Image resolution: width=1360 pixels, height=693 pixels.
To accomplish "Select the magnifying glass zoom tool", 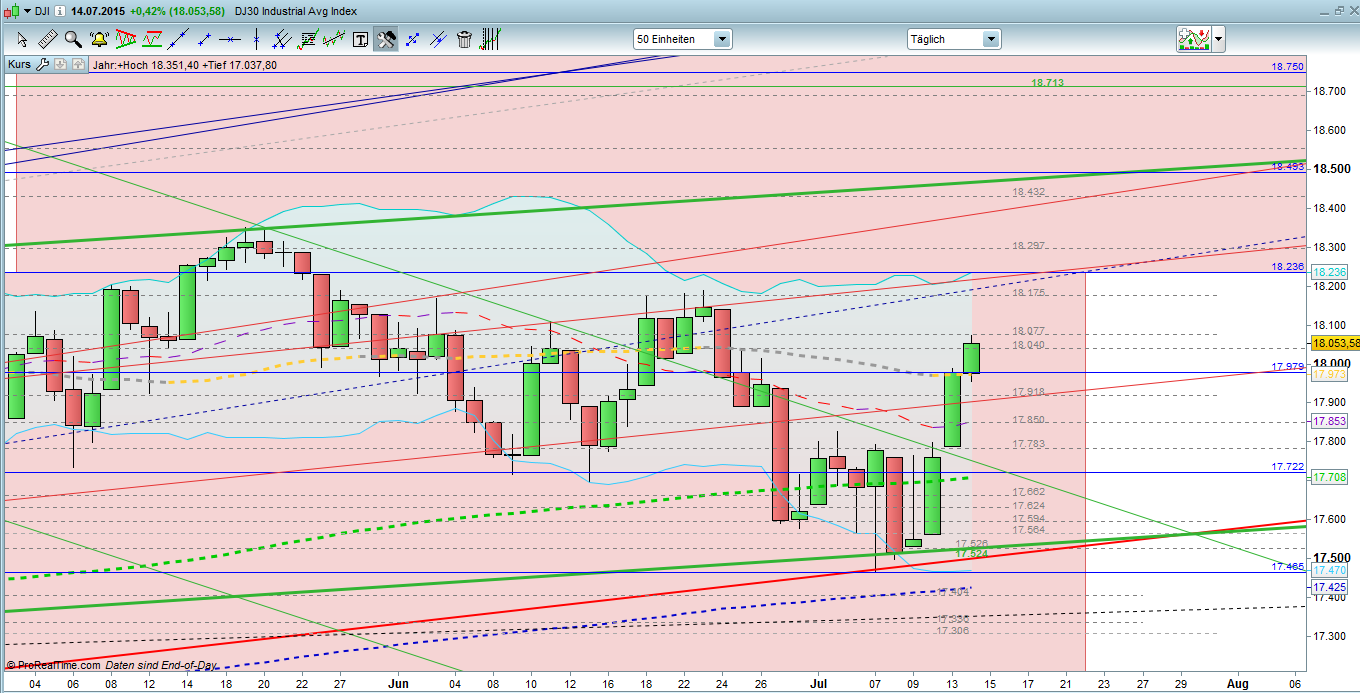I will point(73,39).
